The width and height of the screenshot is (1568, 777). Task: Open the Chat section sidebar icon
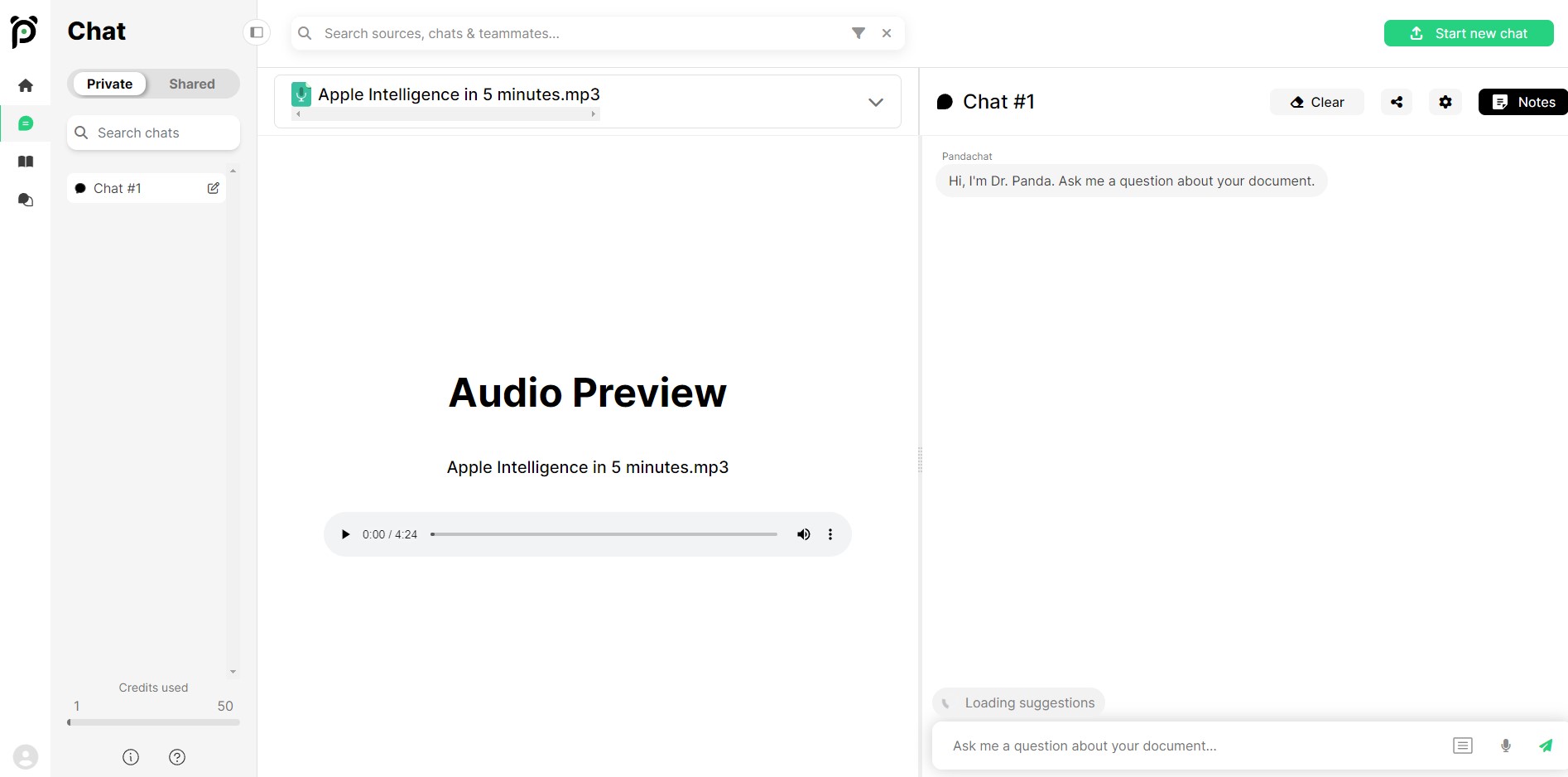26,123
